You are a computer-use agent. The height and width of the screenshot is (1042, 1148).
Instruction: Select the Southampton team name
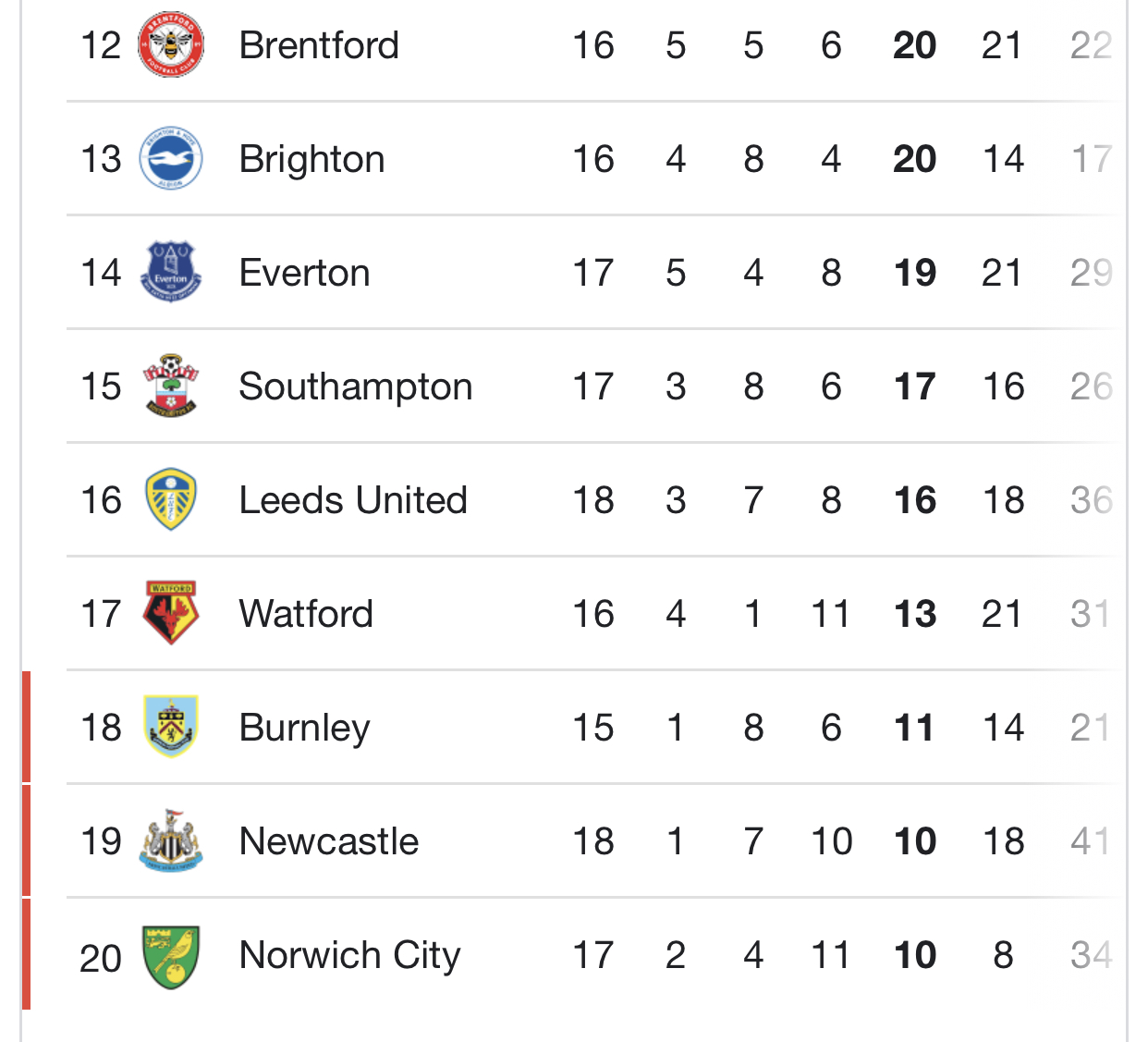click(356, 386)
